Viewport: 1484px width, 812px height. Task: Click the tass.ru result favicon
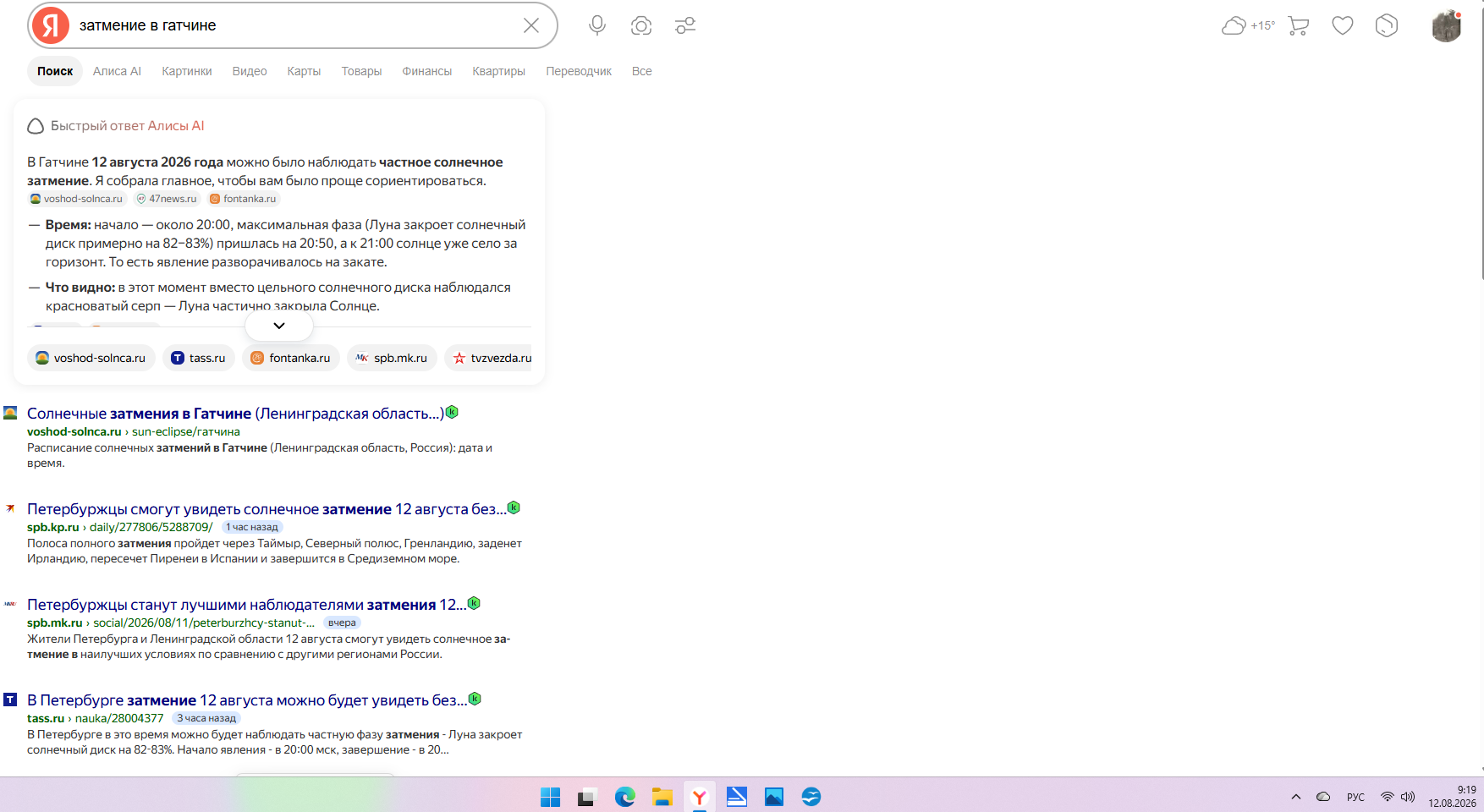click(x=10, y=700)
